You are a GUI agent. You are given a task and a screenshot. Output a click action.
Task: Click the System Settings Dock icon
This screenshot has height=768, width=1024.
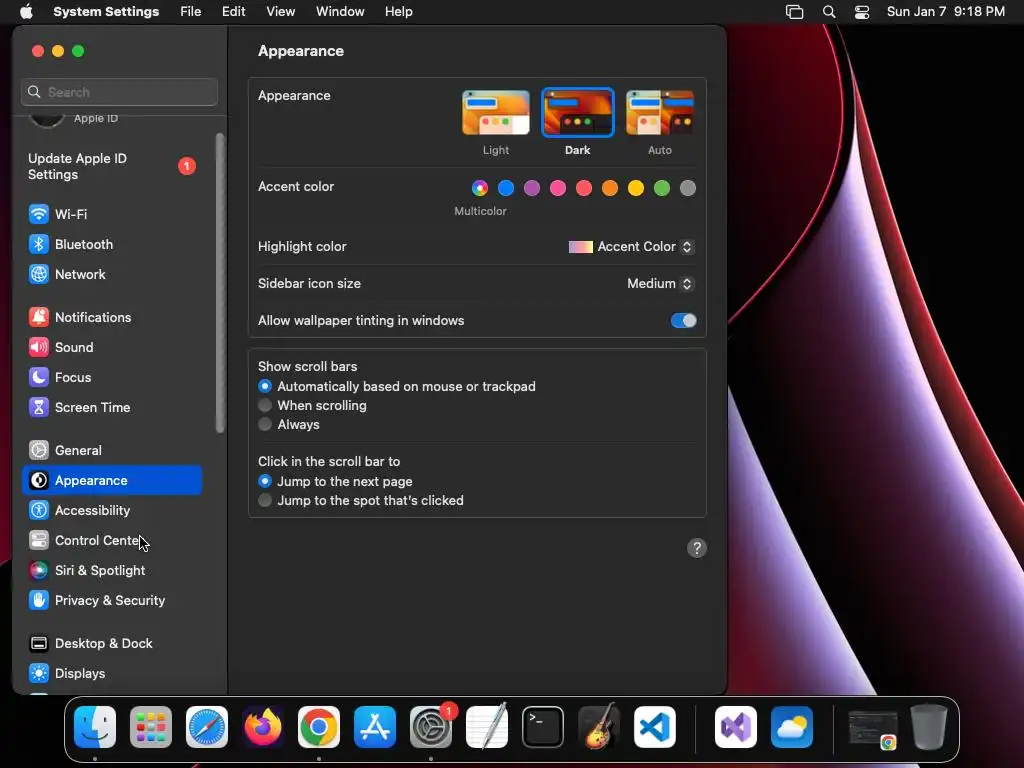[x=431, y=727]
